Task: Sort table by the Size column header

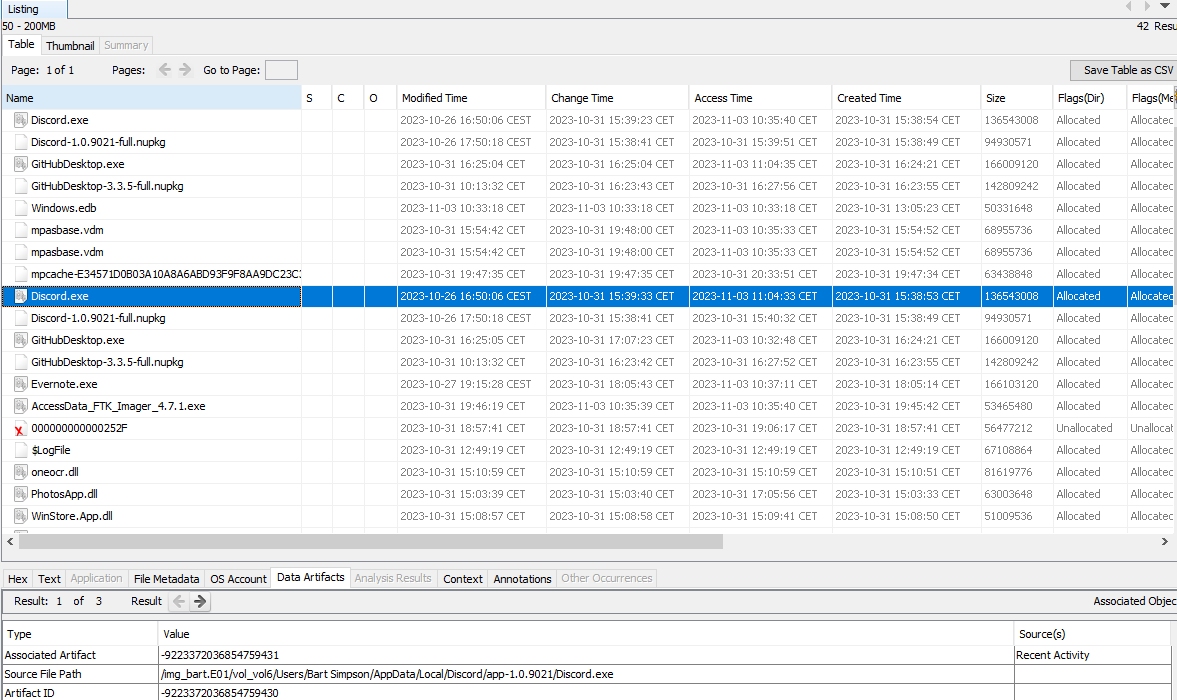Action: (1015, 98)
